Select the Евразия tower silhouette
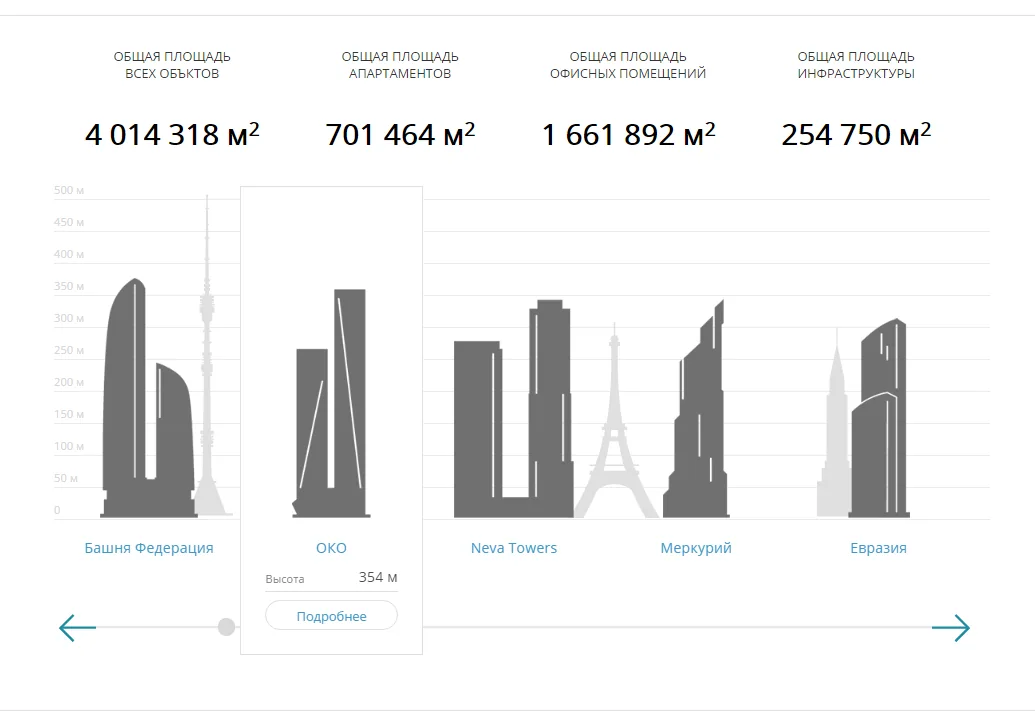 (880, 418)
